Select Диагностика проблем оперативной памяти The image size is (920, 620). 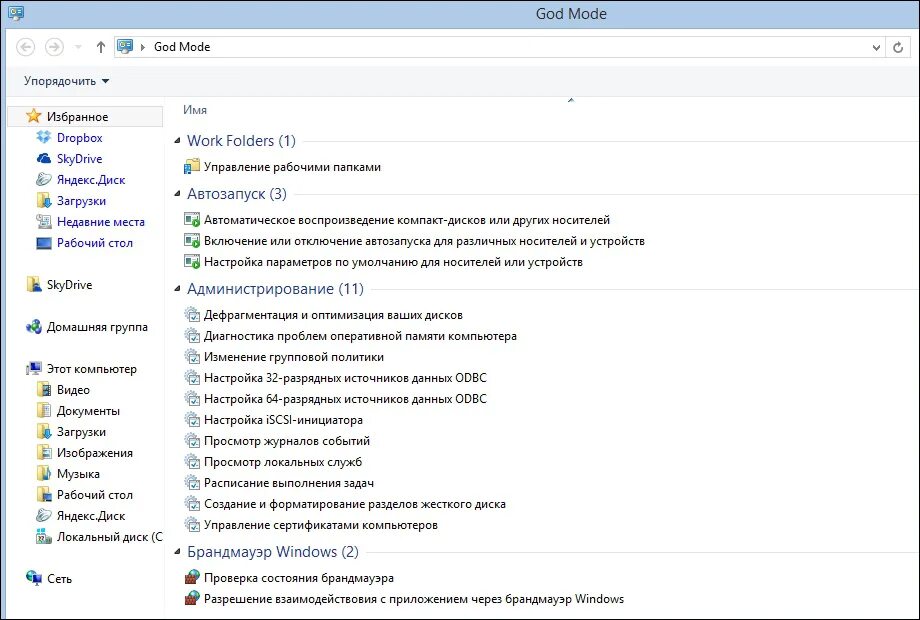[360, 336]
